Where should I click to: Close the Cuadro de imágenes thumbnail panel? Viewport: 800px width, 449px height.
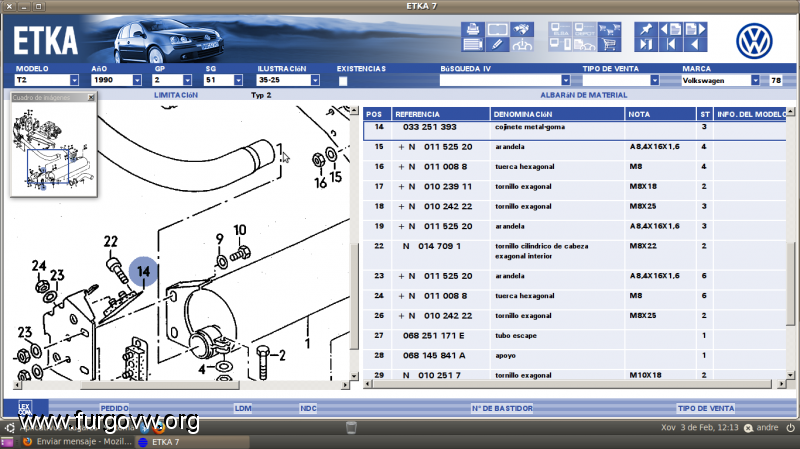pyautogui.click(x=91, y=97)
